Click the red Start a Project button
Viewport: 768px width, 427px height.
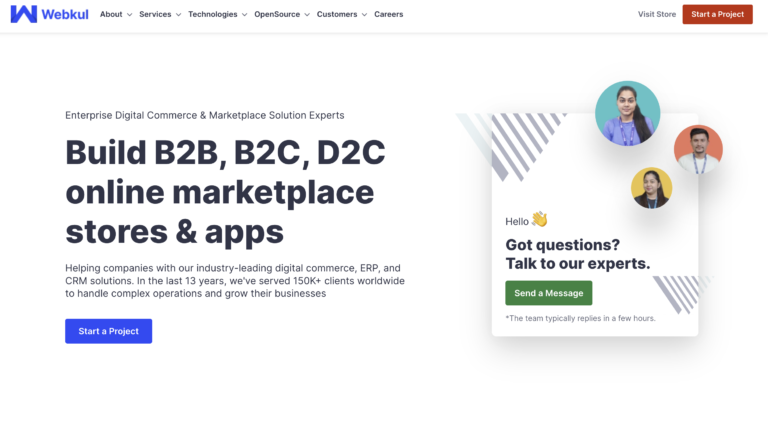[x=718, y=14]
